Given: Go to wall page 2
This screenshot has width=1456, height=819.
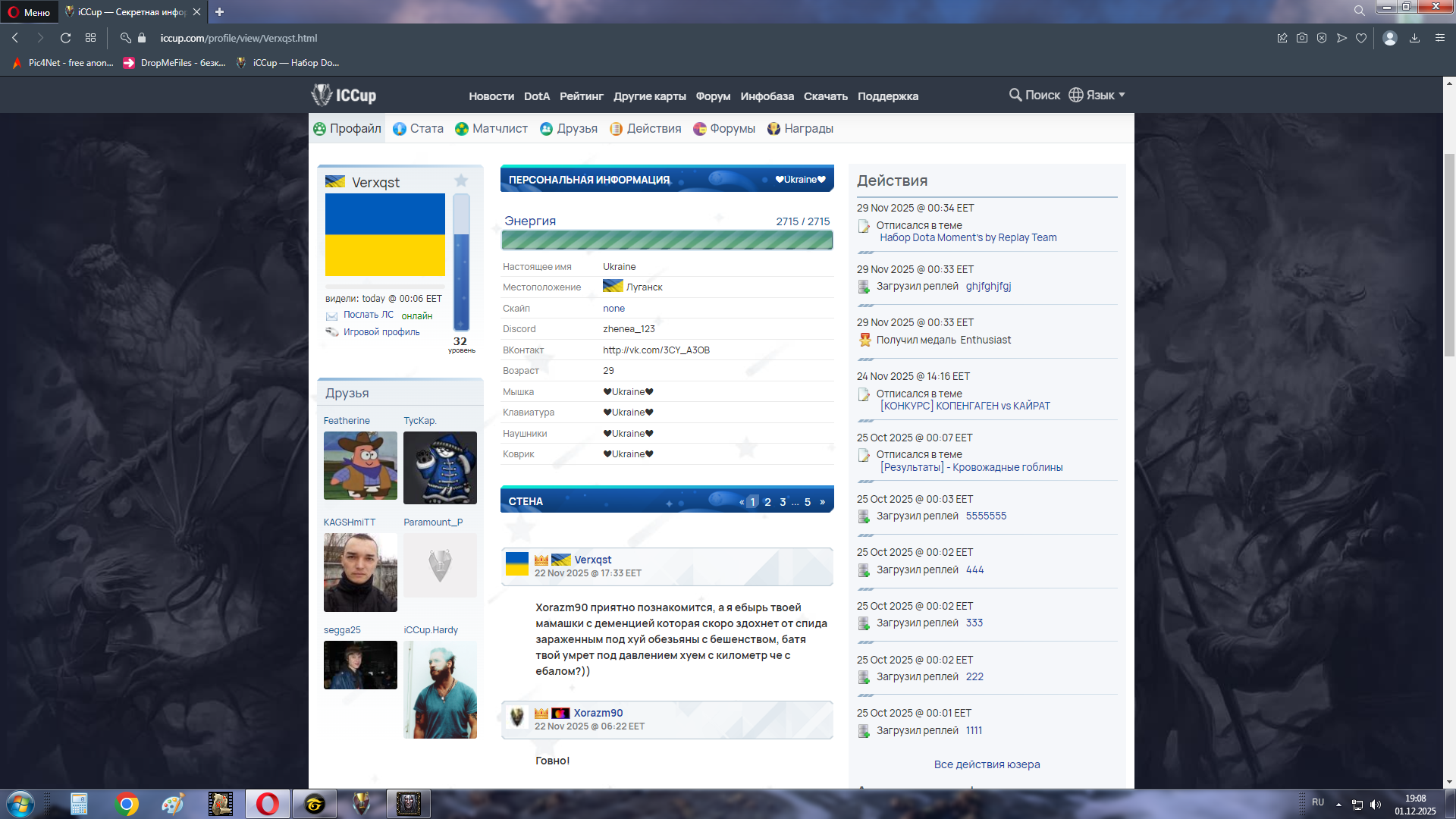Looking at the screenshot, I should [x=767, y=502].
